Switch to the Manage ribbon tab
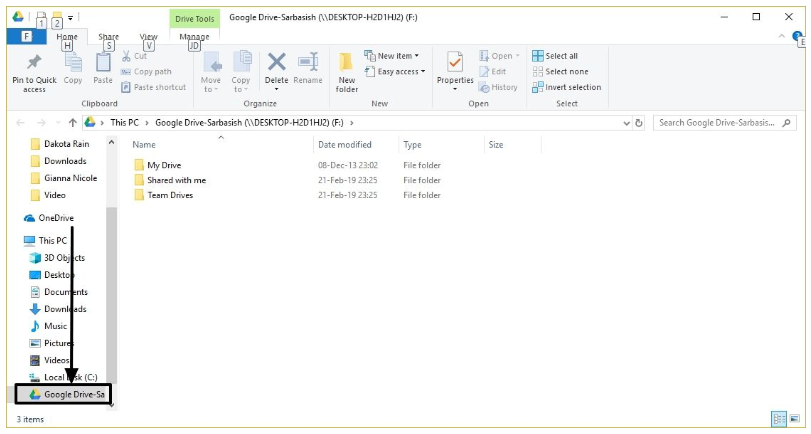Screen dimensions: 811x434 click(194, 37)
